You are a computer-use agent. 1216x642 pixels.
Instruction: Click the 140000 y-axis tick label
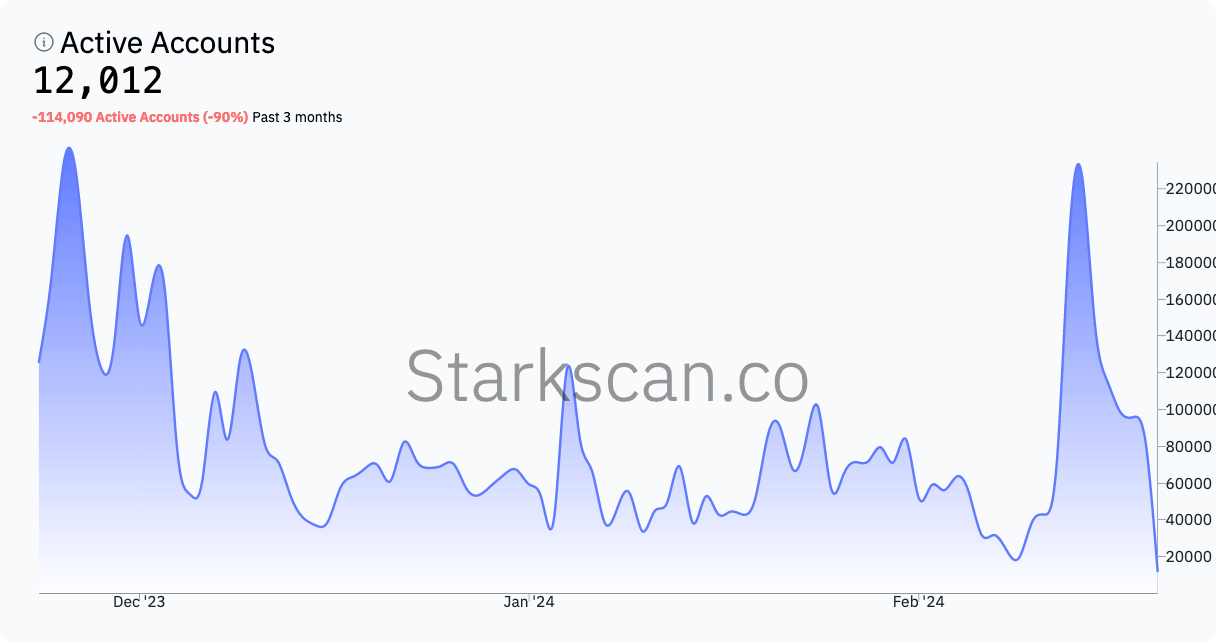point(1190,336)
